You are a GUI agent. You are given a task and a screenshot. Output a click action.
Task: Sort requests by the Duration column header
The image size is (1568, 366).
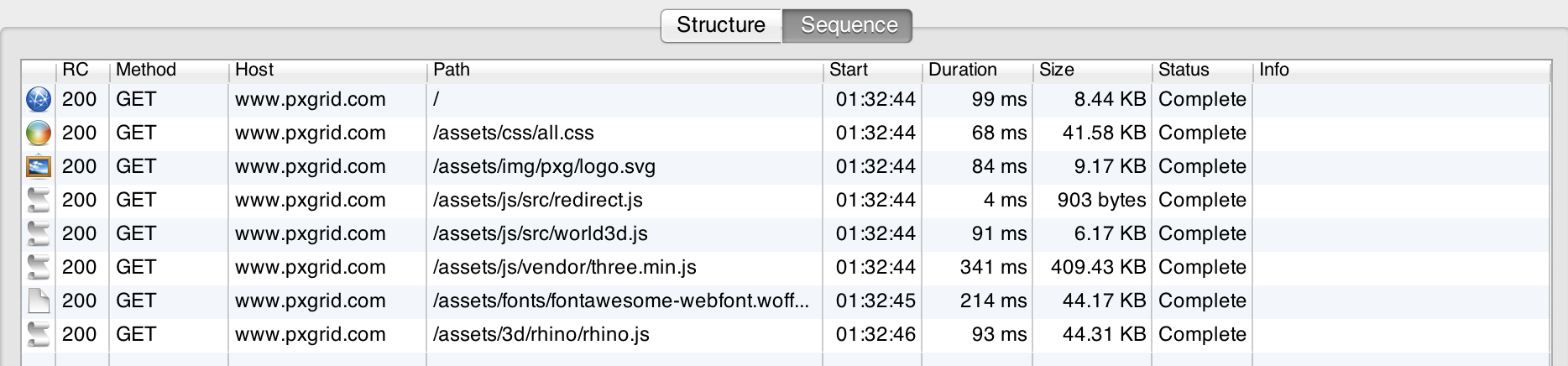[x=977, y=70]
